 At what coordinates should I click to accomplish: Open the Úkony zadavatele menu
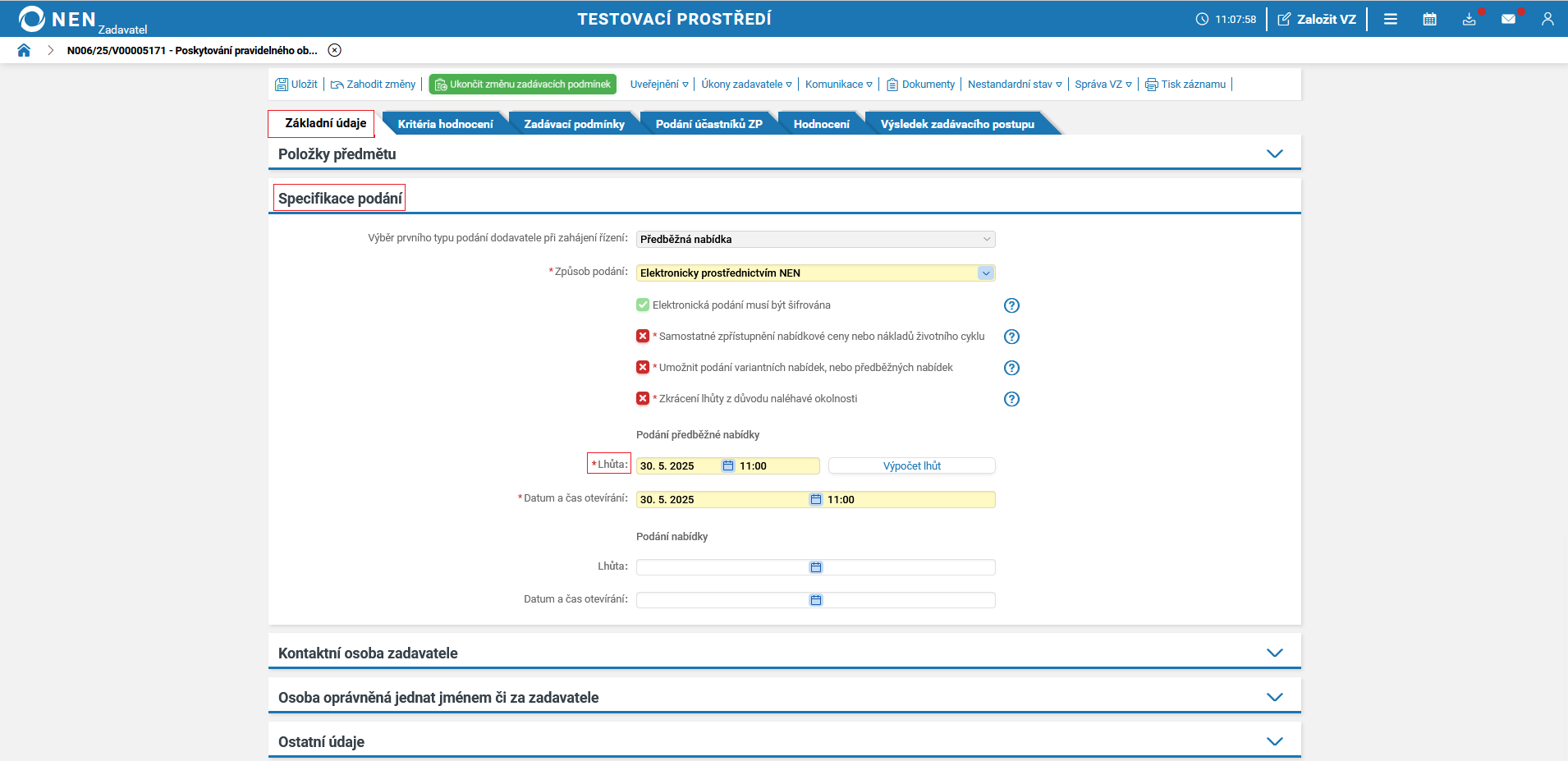(746, 84)
